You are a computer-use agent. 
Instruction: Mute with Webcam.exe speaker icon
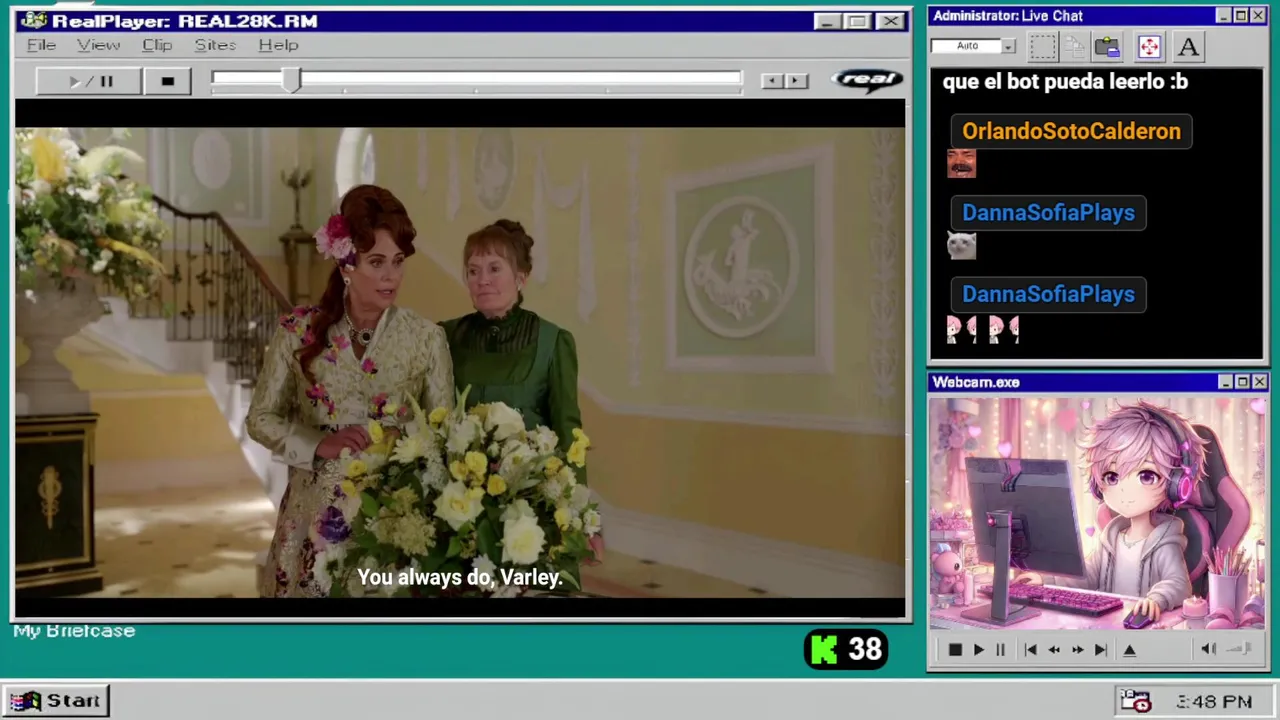click(x=1208, y=650)
